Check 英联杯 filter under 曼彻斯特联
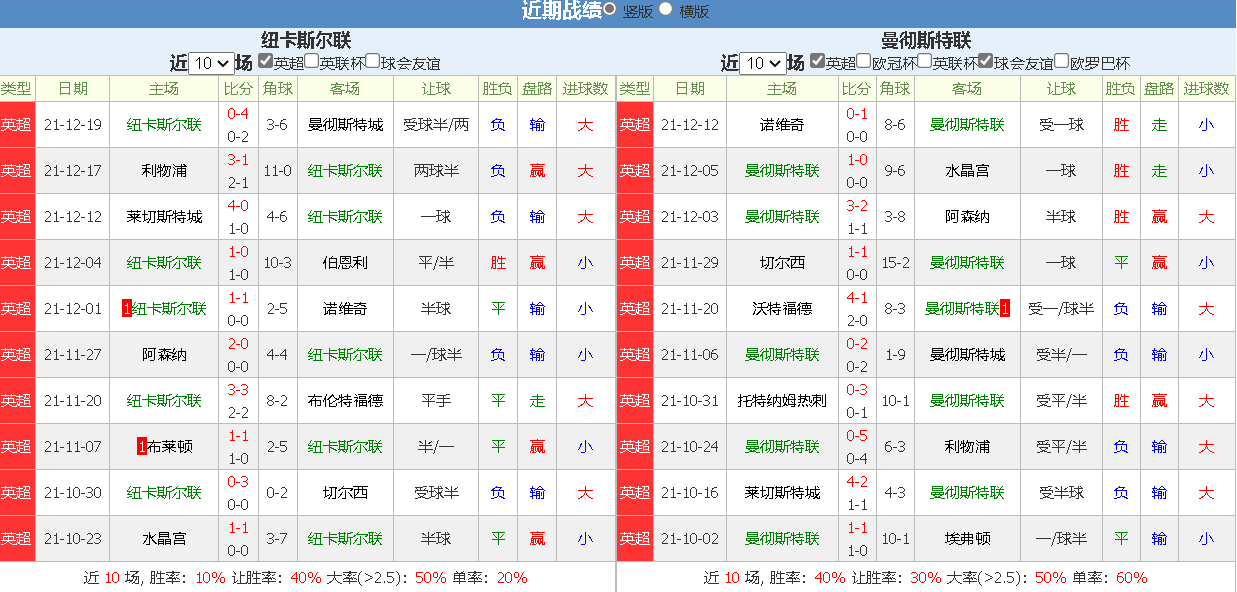Screen dimensions: 1237x592 [924, 61]
